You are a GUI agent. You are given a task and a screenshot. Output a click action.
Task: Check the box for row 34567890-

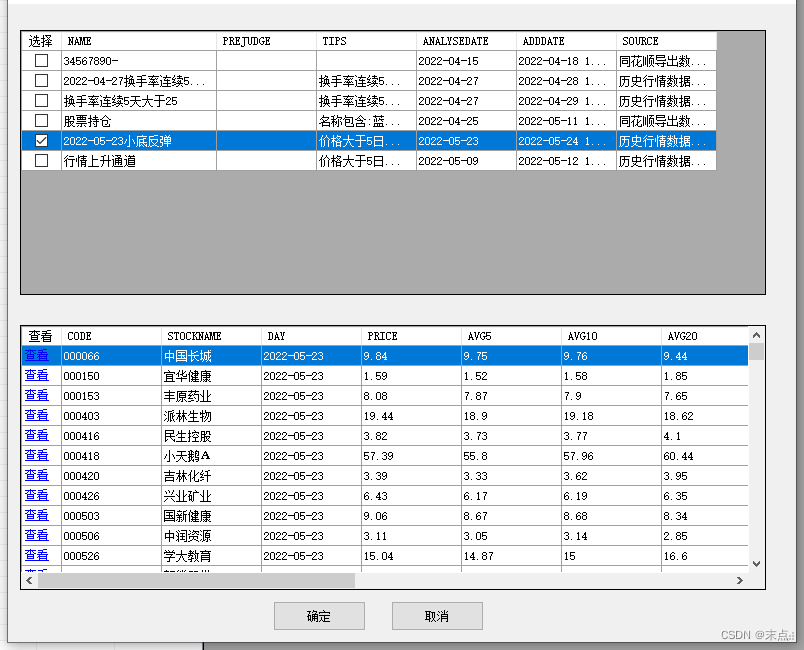click(x=41, y=60)
